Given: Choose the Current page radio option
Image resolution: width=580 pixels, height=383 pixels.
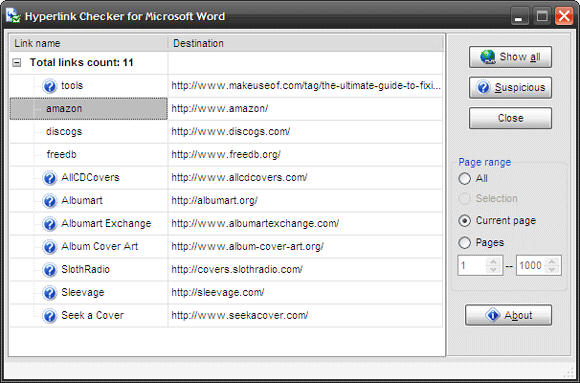Looking at the screenshot, I should (464, 221).
